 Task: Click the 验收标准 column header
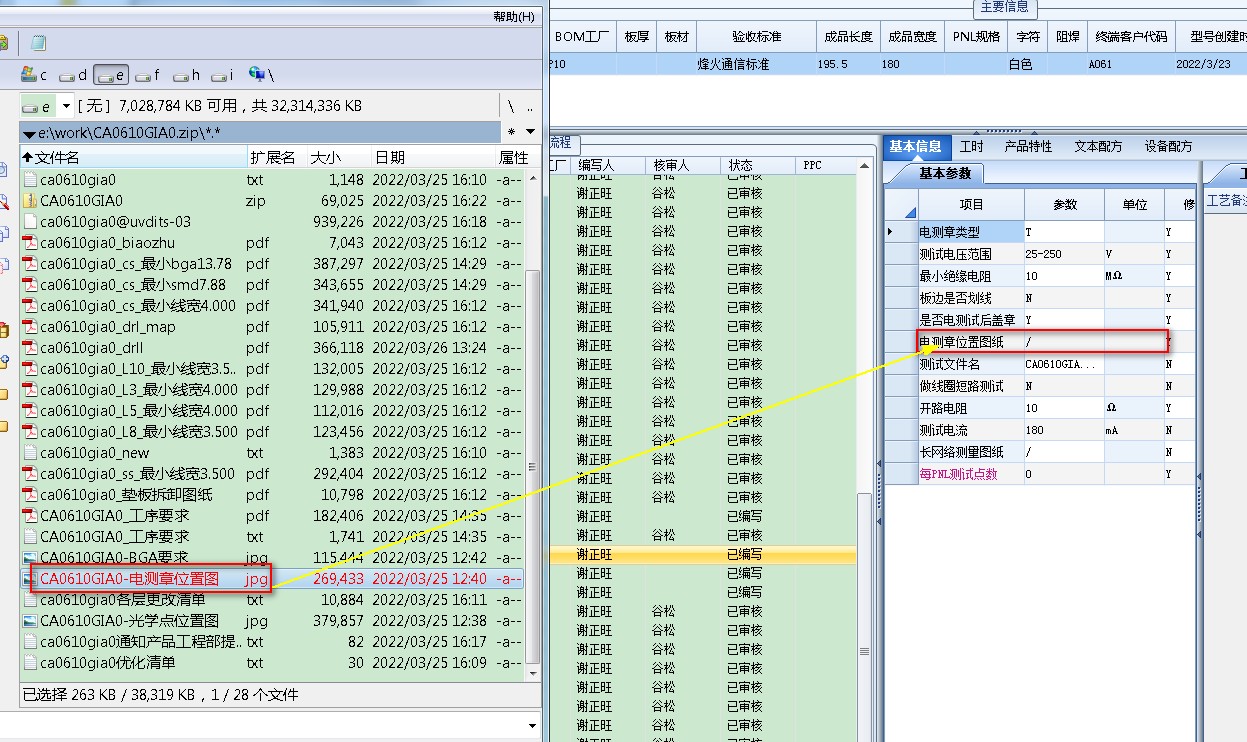[756, 37]
